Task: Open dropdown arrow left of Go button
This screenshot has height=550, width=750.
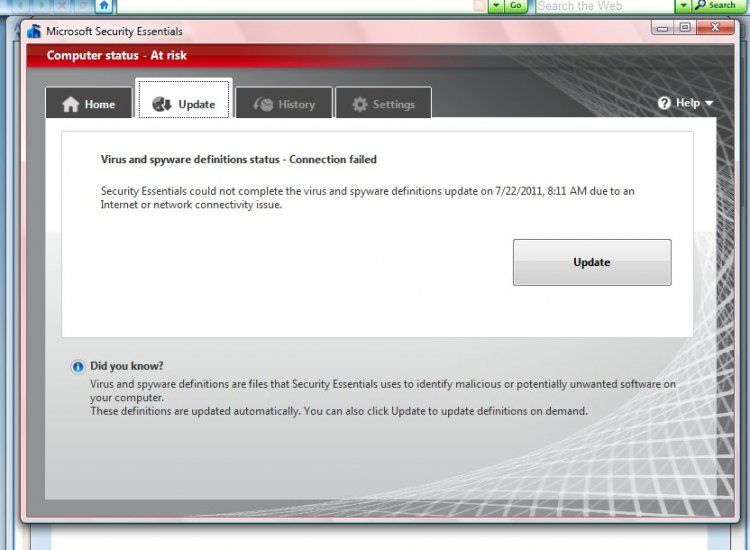Action: (496, 6)
